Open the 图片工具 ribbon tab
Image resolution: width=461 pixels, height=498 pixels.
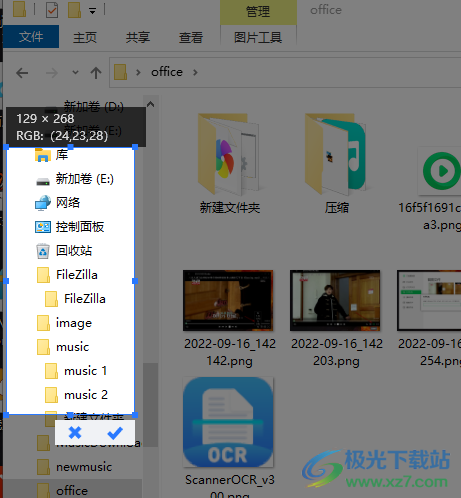tap(258, 37)
